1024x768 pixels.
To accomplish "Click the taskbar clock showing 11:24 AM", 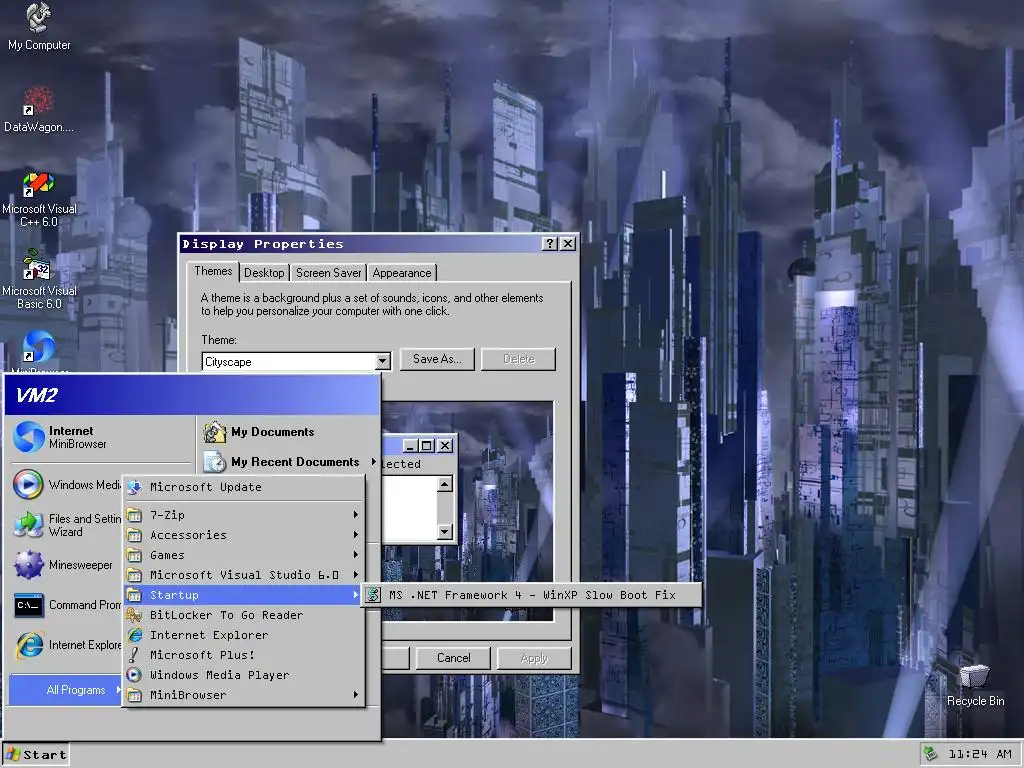I will (980, 754).
